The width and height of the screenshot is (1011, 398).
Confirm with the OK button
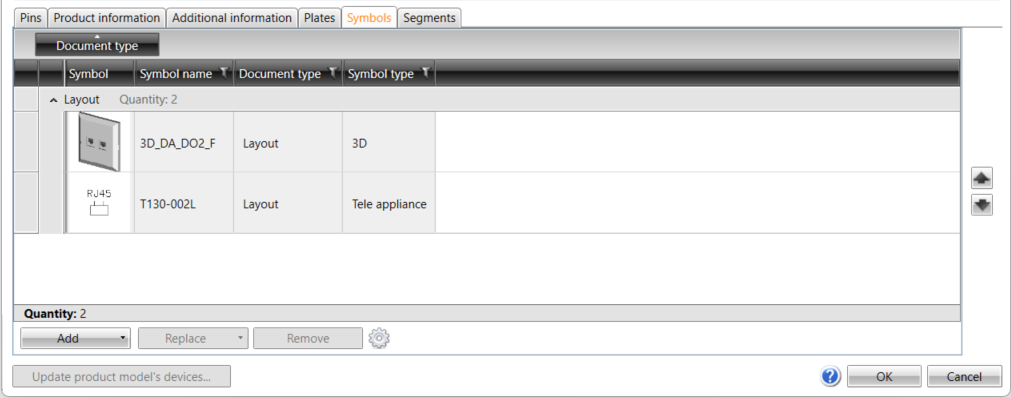point(884,377)
